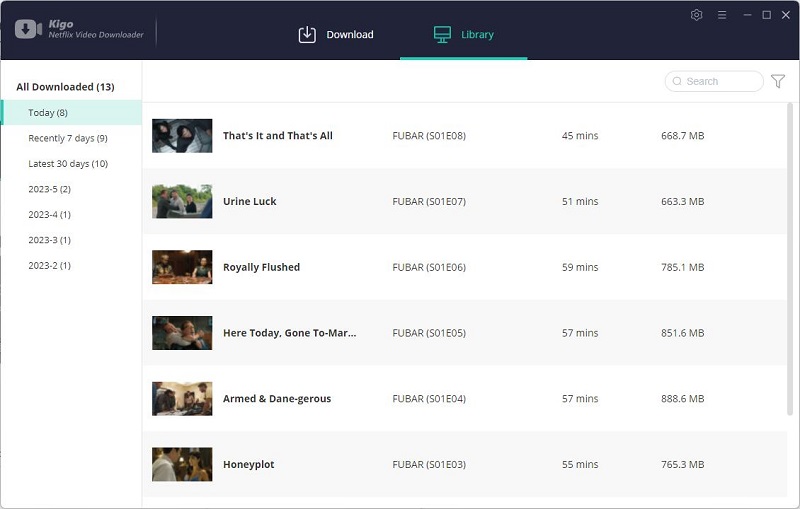Image resolution: width=800 pixels, height=509 pixels.
Task: Click the 785.1 MB file size
Action: 683,267
